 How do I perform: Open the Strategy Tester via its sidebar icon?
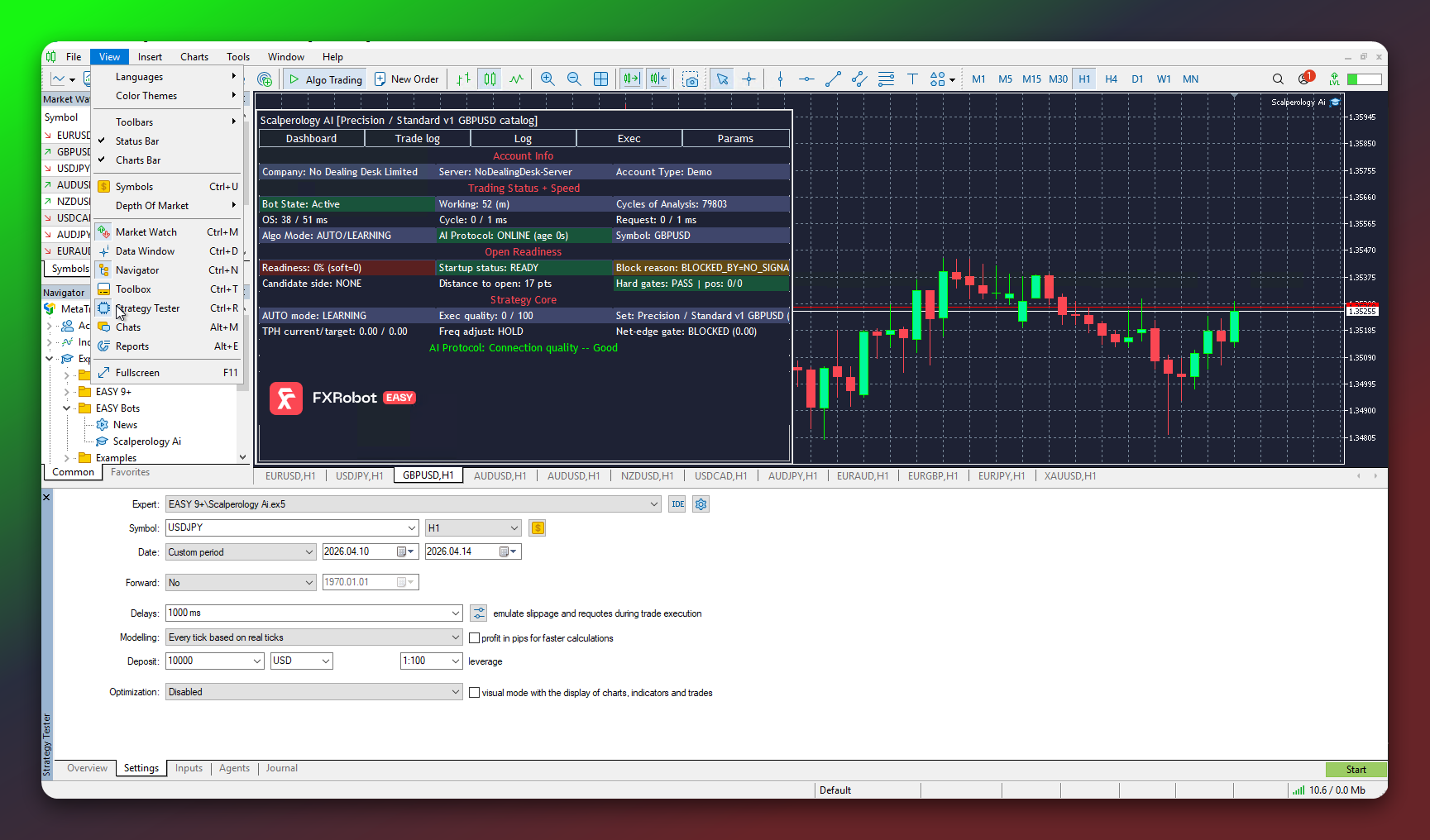tap(103, 308)
